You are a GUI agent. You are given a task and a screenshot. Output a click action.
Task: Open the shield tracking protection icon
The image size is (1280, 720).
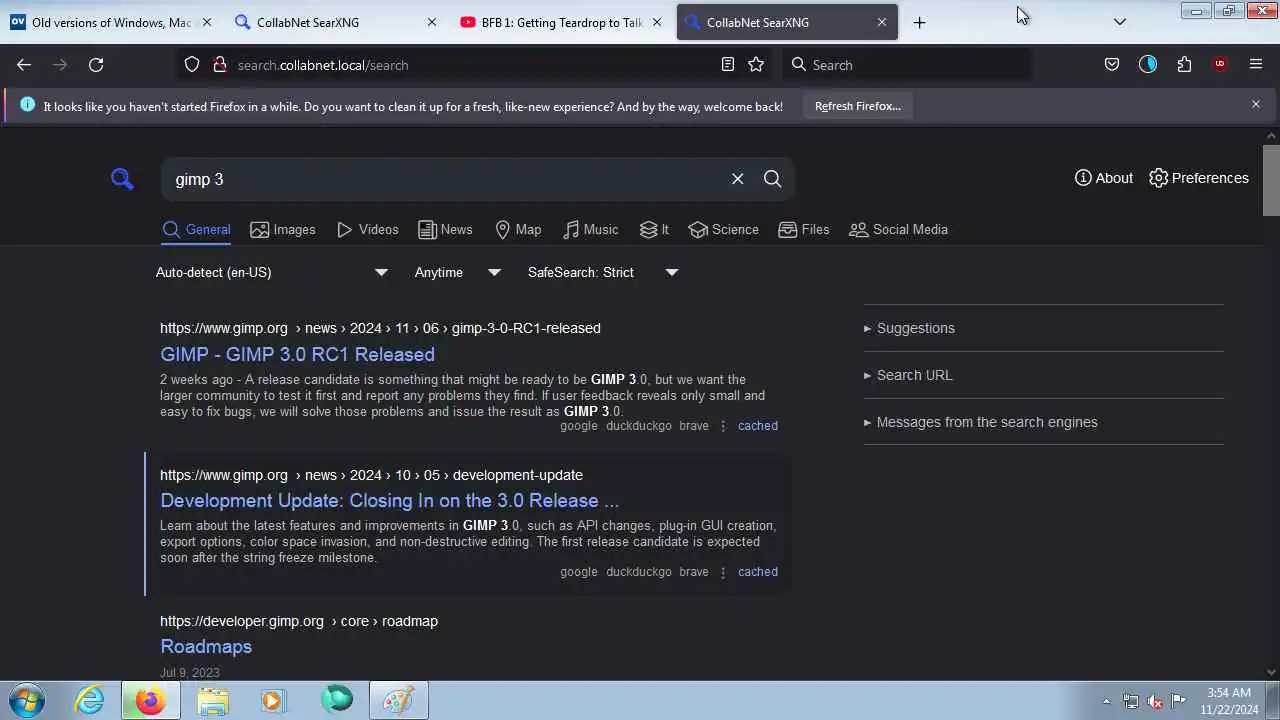point(194,64)
